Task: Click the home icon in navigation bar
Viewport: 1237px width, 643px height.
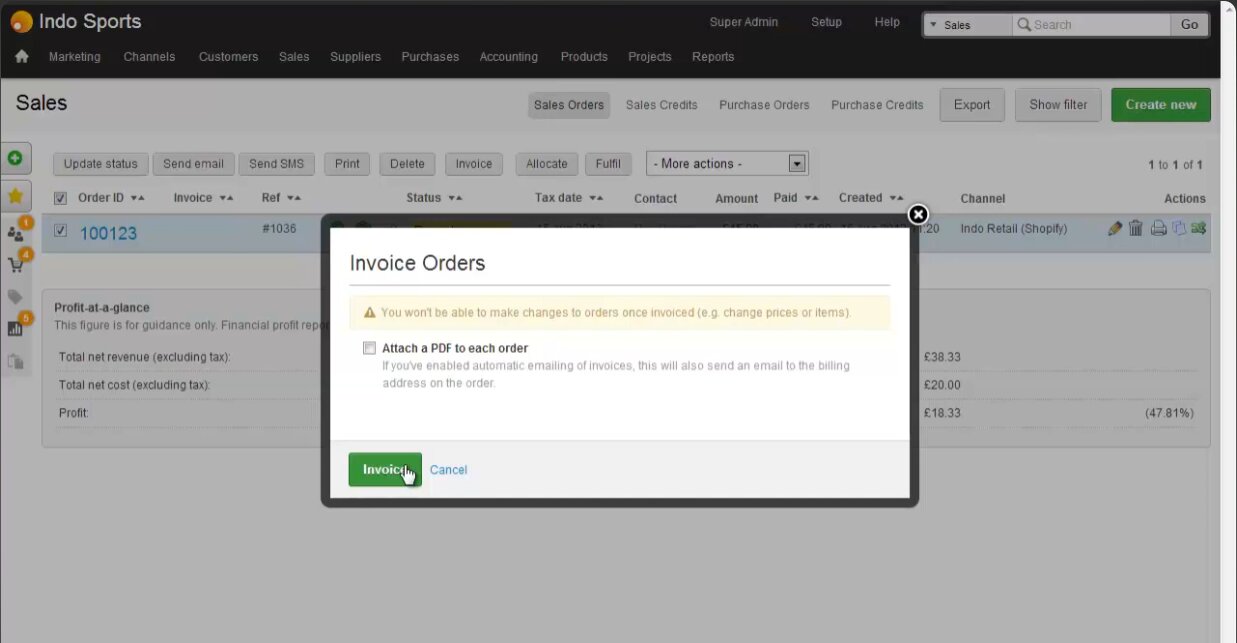Action: point(22,57)
